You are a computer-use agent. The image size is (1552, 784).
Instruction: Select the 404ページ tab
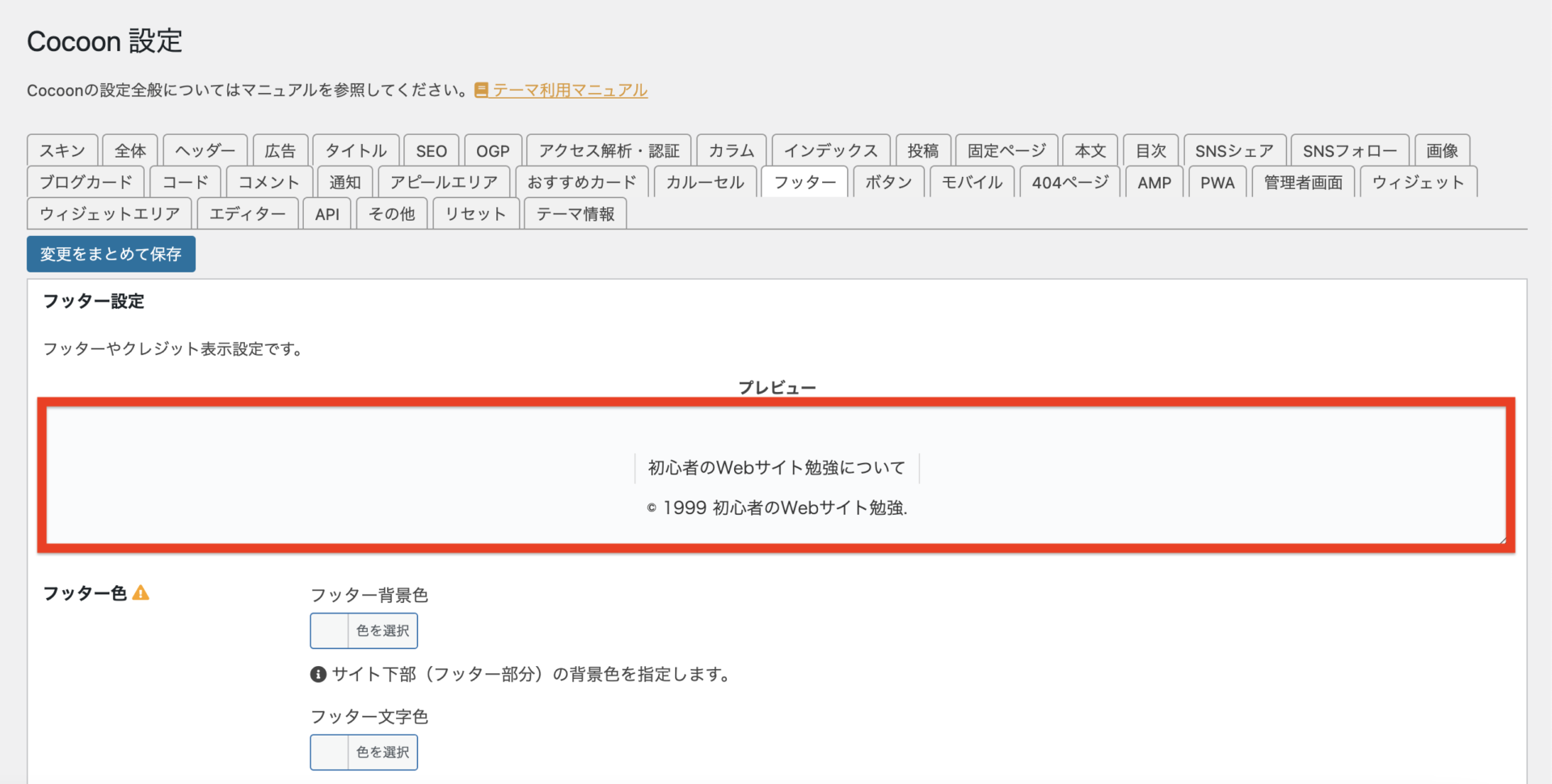click(1070, 182)
